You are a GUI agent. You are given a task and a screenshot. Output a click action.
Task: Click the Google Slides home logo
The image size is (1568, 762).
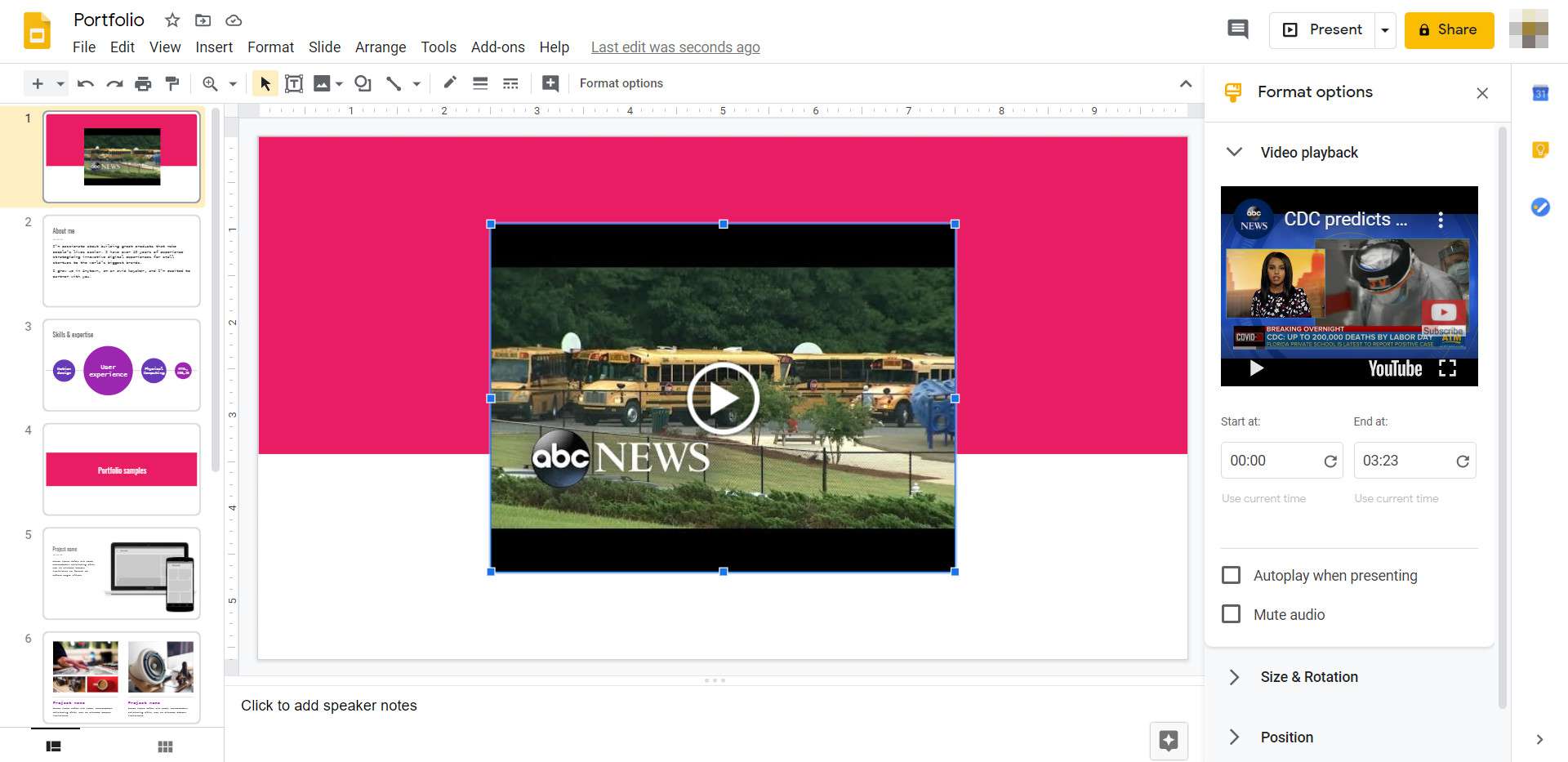(37, 32)
